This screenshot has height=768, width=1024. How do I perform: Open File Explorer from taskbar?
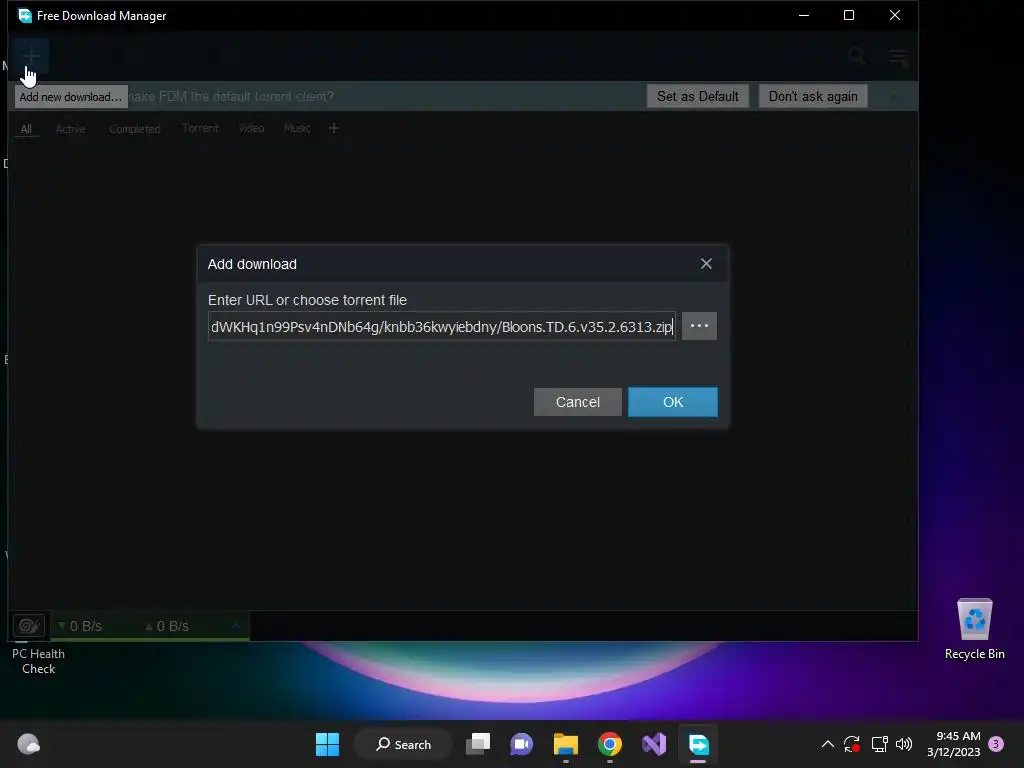pyautogui.click(x=566, y=744)
